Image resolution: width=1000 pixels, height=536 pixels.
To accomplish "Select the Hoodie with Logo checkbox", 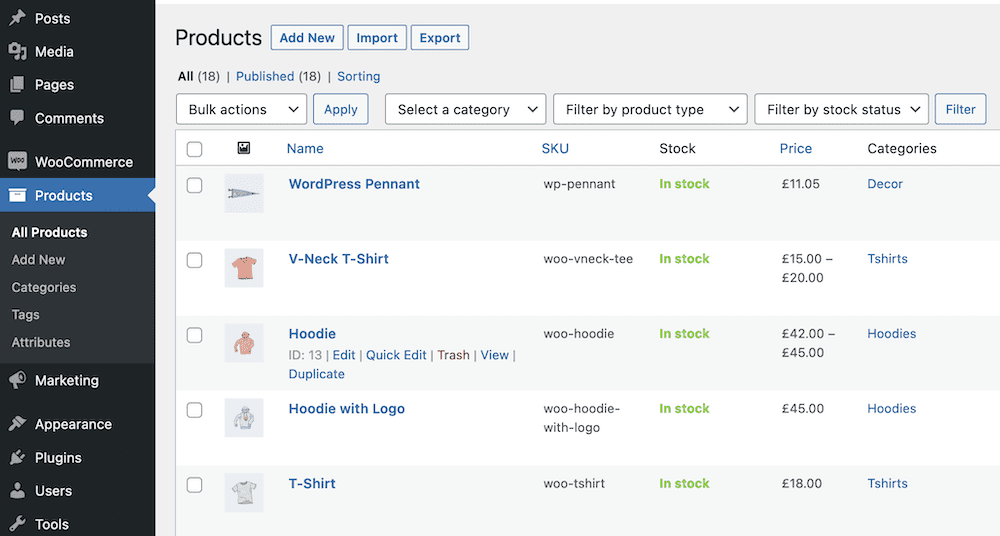I will [x=195, y=410].
